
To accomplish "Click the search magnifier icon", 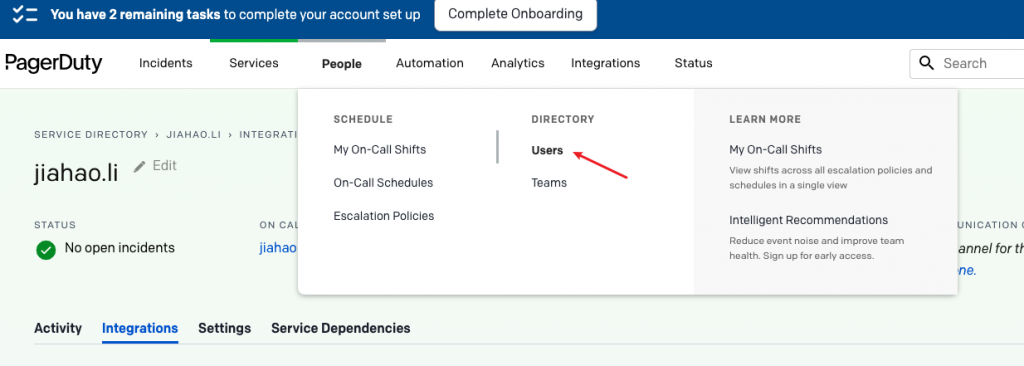I will coord(927,63).
